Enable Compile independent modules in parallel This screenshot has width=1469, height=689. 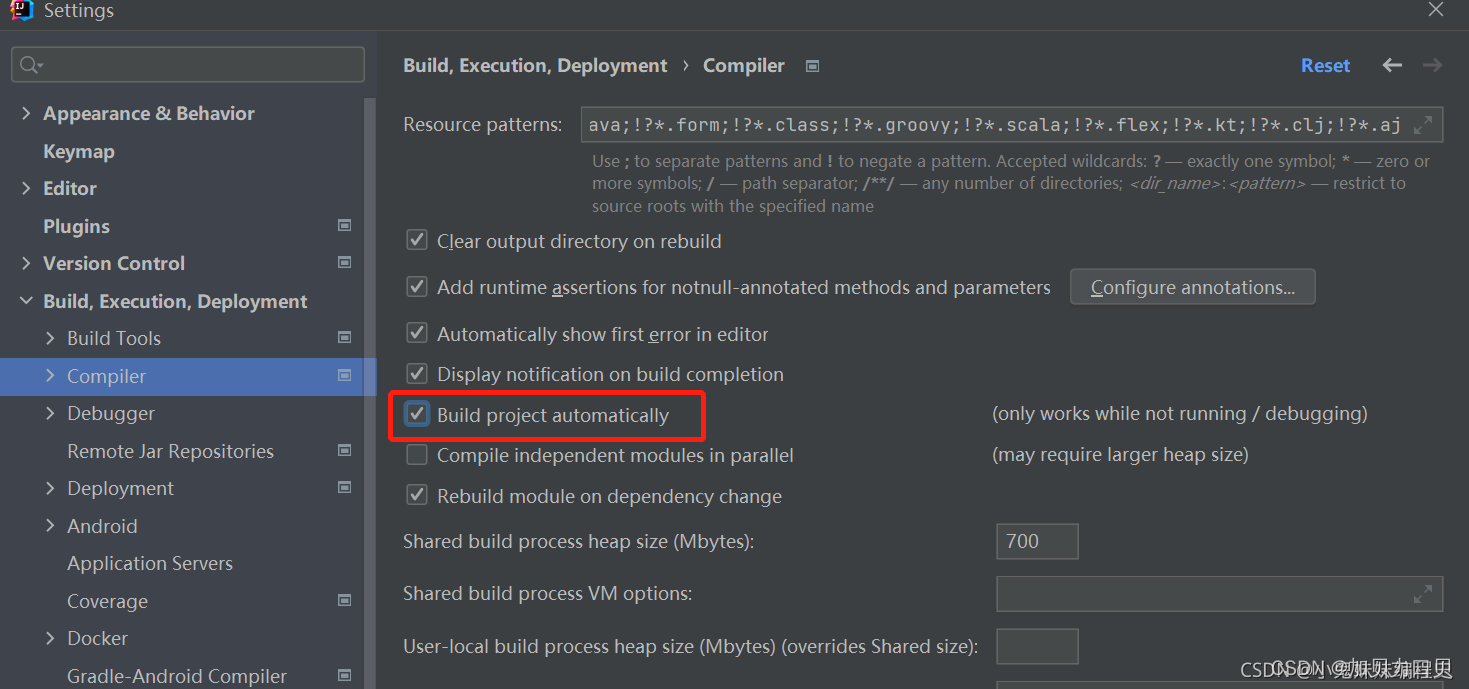(x=417, y=455)
